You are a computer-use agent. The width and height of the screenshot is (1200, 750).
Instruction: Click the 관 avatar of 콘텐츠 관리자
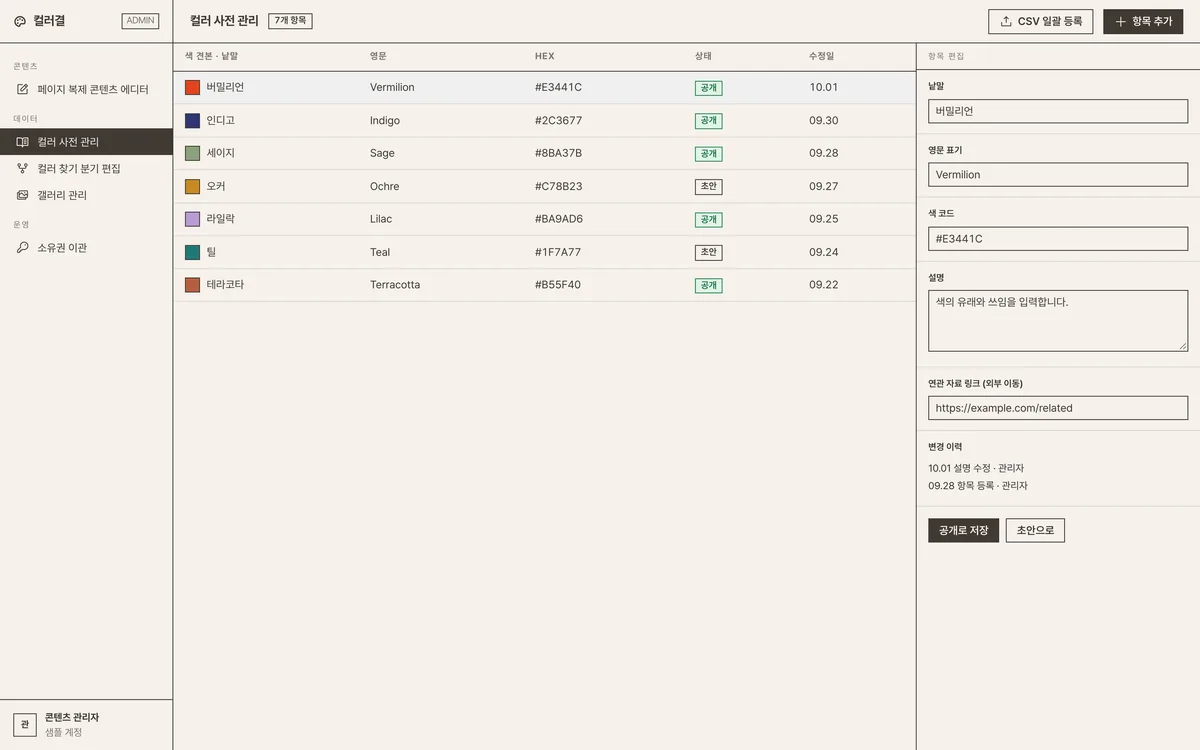click(x=25, y=725)
